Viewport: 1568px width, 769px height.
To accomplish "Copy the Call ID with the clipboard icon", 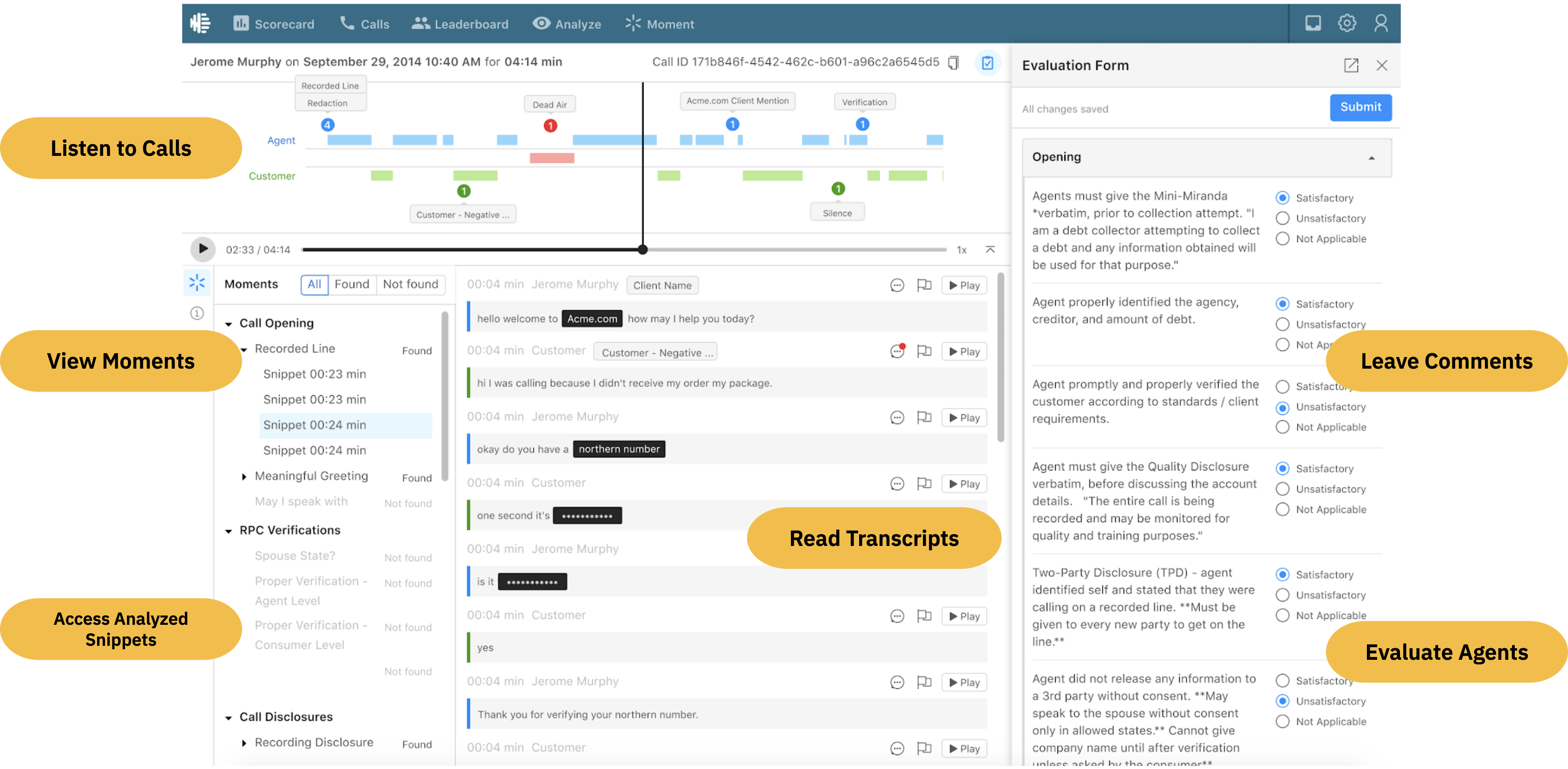I will (x=953, y=62).
